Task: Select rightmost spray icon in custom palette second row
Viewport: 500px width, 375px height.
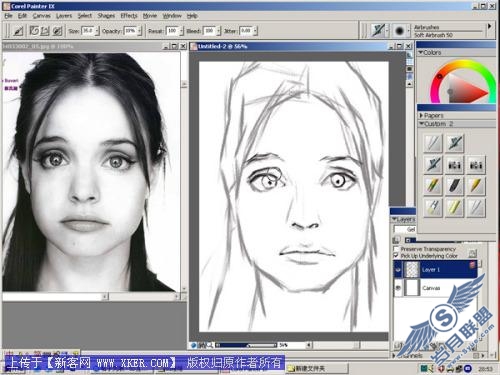Action: (x=476, y=164)
